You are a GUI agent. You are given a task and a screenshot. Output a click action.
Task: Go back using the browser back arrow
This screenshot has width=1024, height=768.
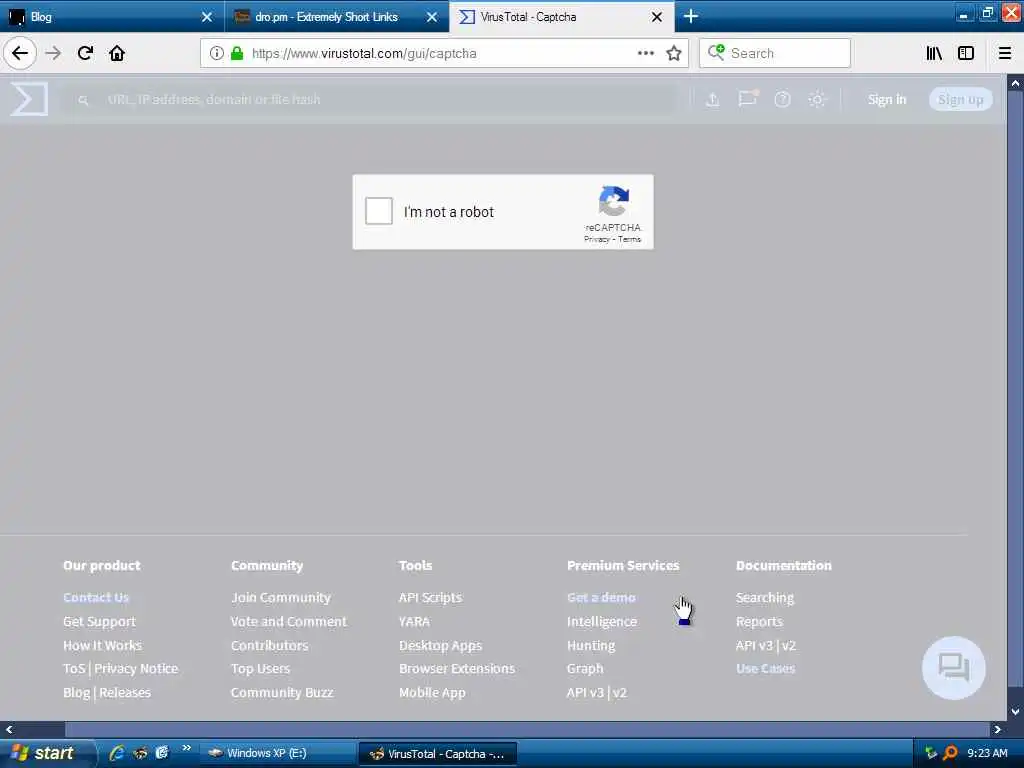pyautogui.click(x=20, y=53)
